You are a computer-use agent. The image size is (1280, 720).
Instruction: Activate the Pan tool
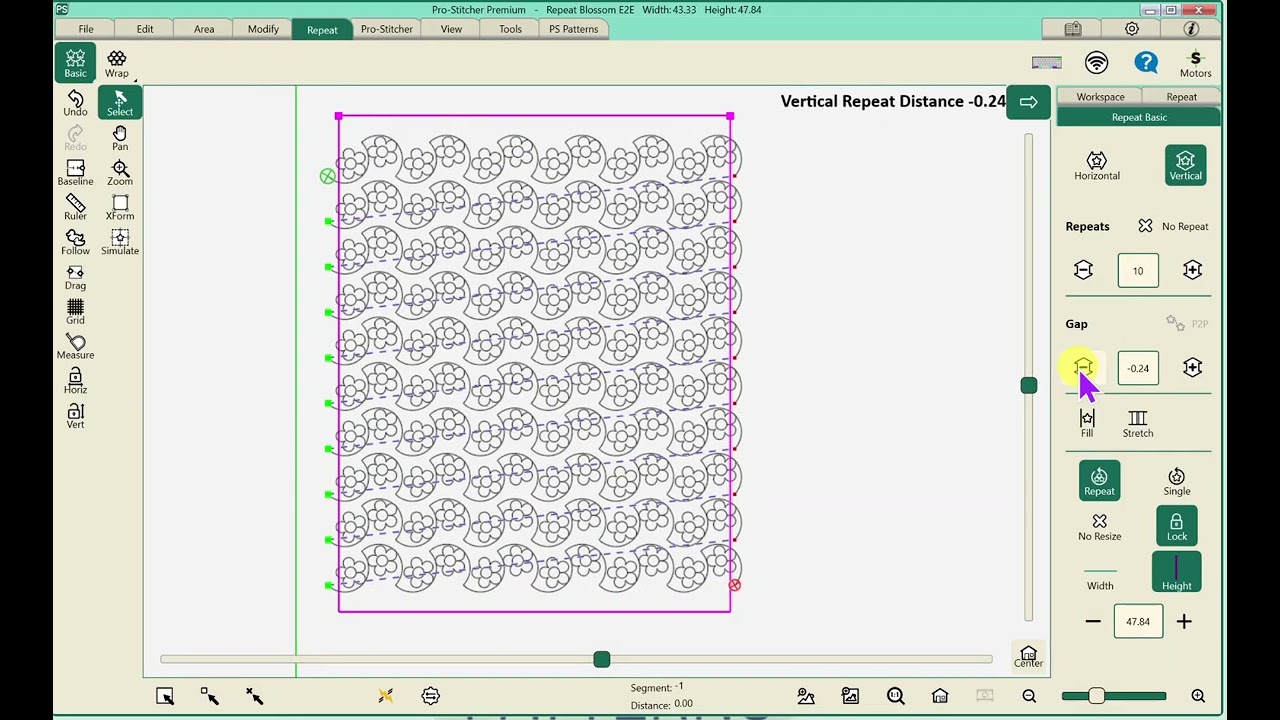click(120, 139)
